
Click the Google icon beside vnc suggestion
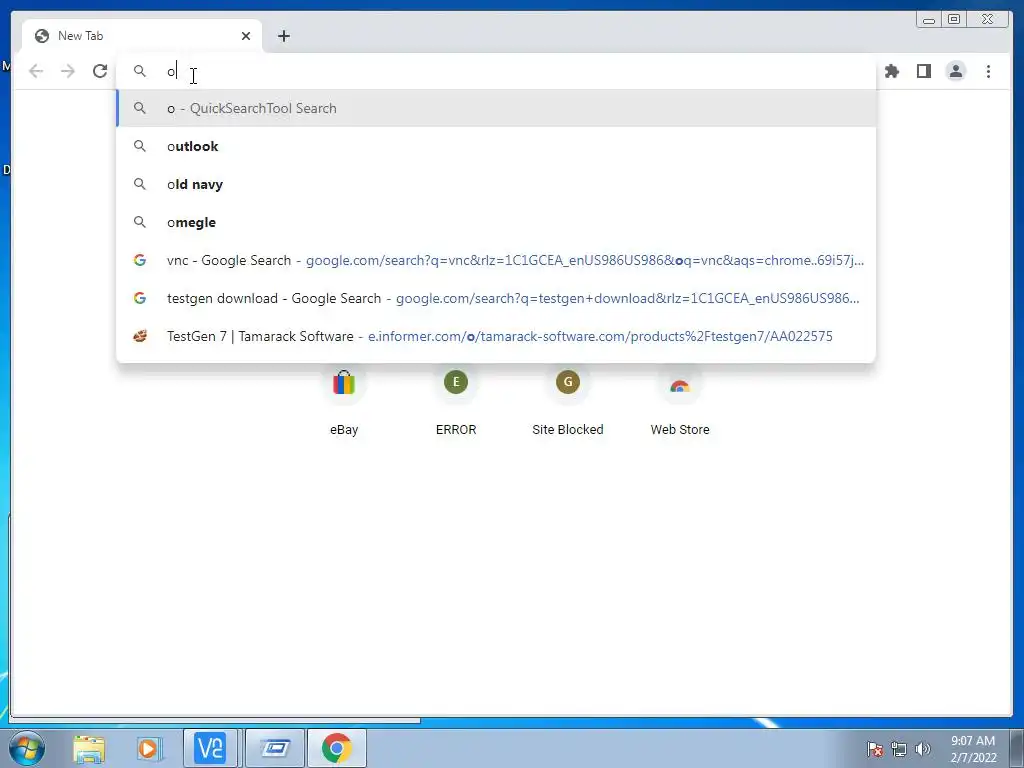(140, 260)
